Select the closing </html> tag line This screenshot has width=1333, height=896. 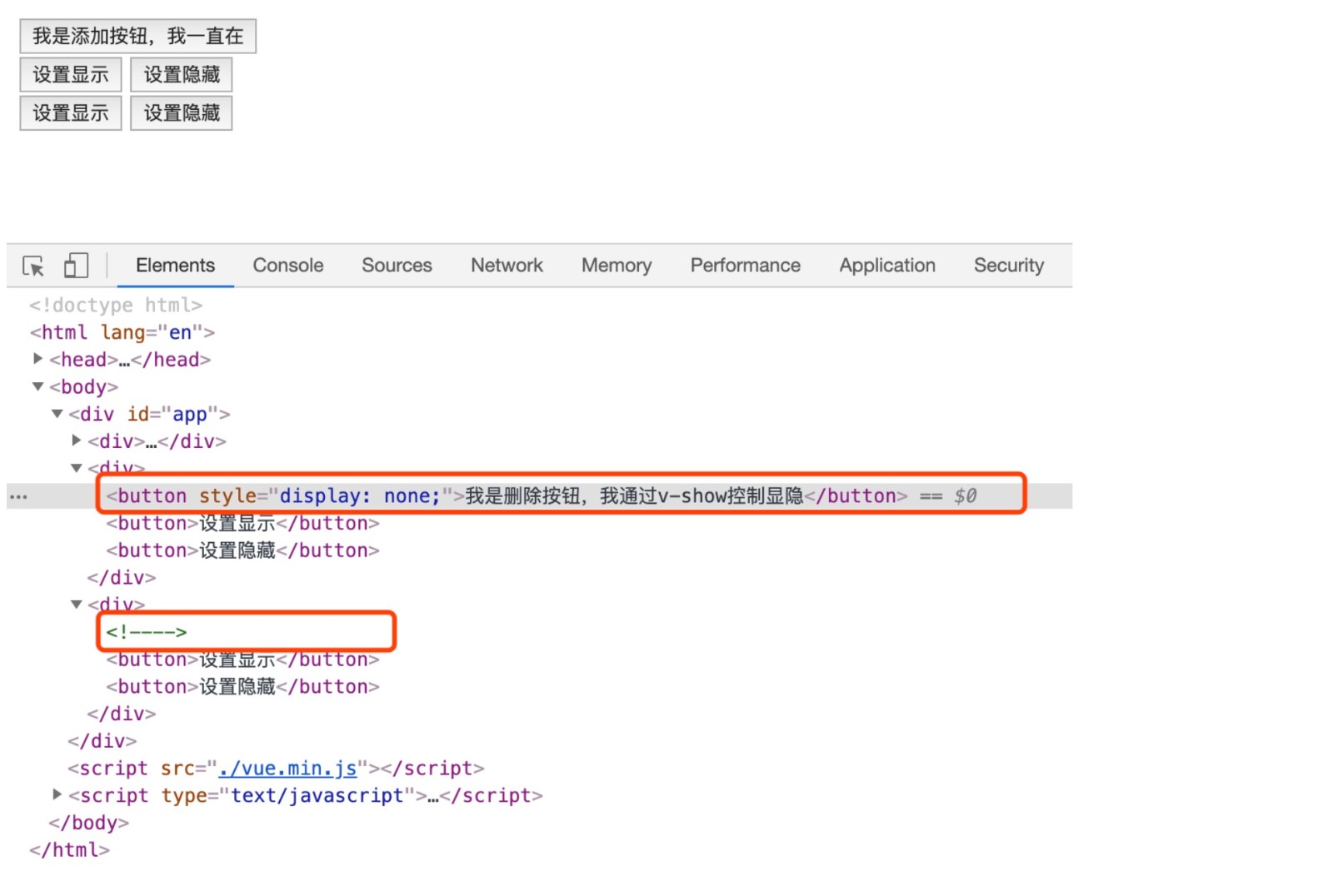pos(70,850)
